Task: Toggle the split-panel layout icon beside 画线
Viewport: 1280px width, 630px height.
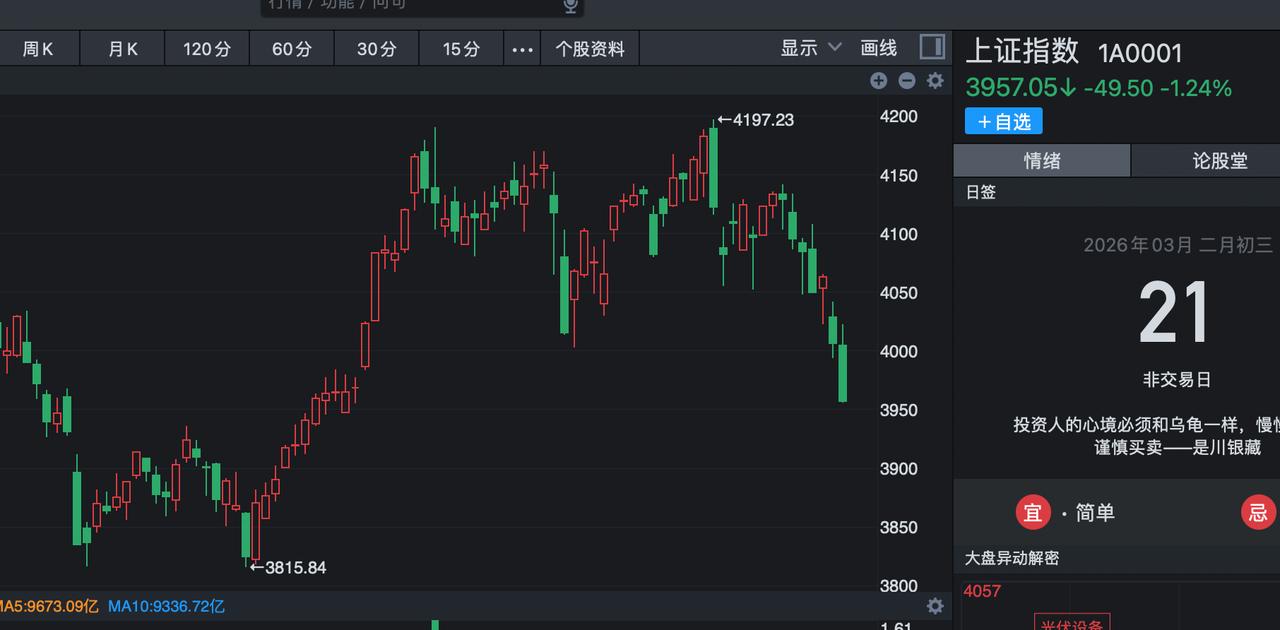Action: [932, 47]
